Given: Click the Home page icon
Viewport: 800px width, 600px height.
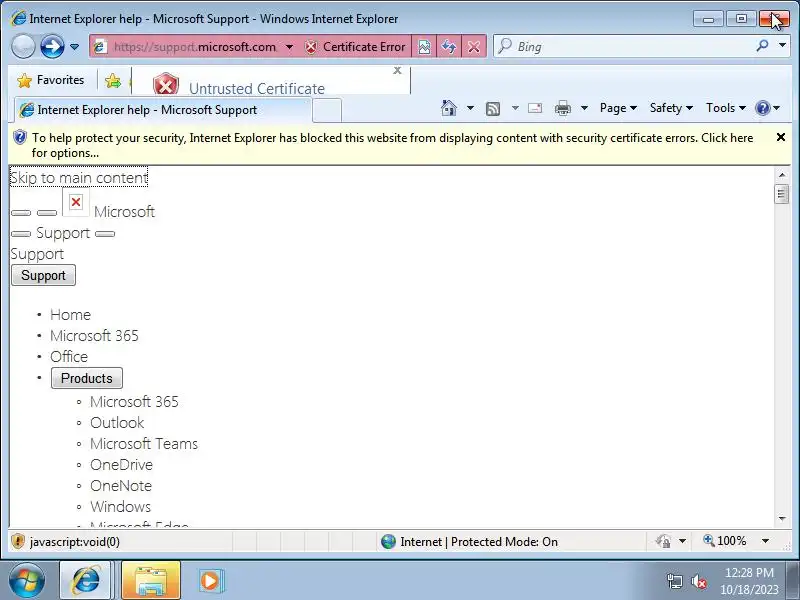Looking at the screenshot, I should tap(449, 108).
